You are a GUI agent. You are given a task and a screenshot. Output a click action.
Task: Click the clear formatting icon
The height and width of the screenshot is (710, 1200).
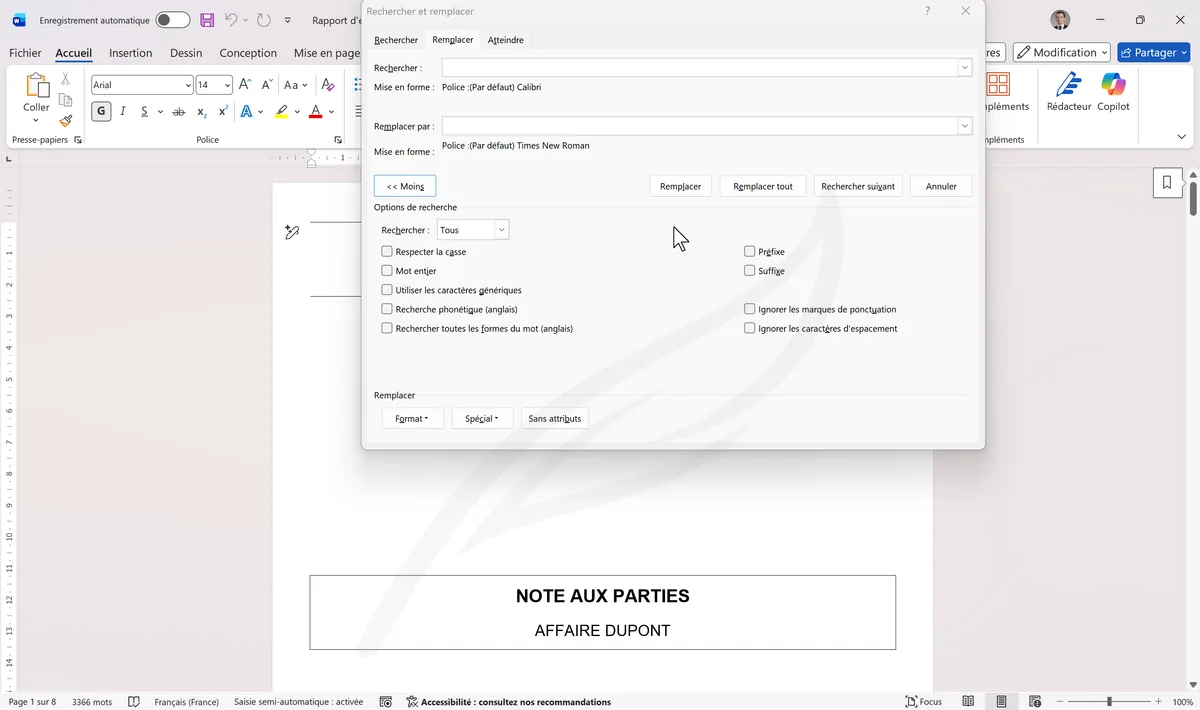coord(328,85)
